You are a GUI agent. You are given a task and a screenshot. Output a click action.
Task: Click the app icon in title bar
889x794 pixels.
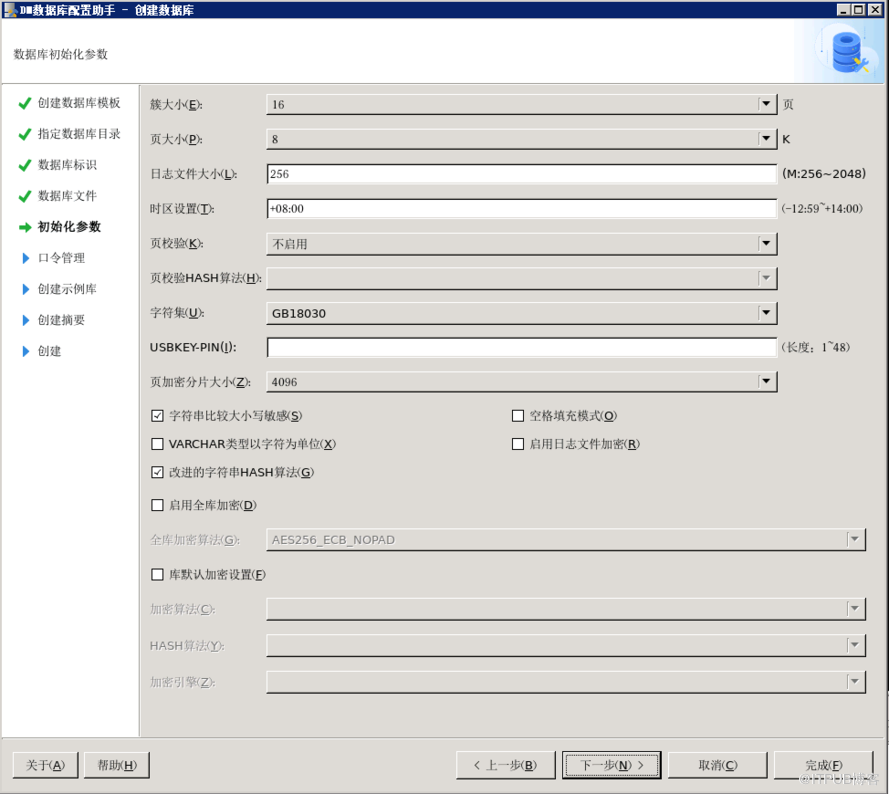tap(10, 10)
